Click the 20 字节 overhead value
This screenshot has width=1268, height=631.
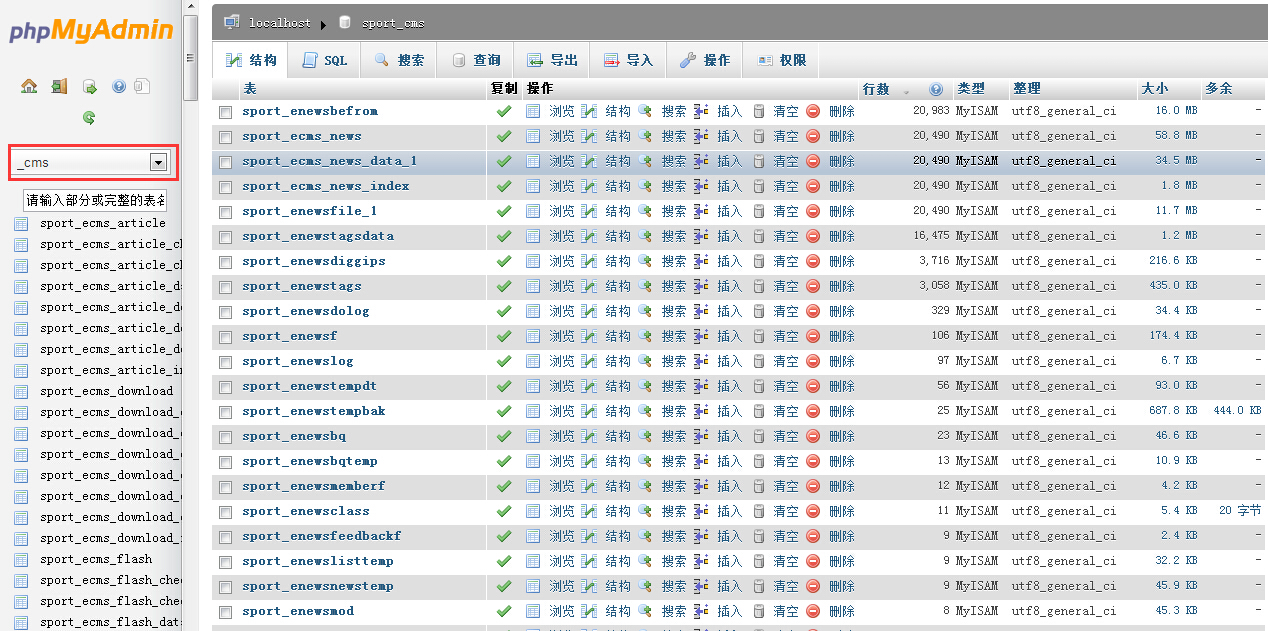click(x=1240, y=511)
